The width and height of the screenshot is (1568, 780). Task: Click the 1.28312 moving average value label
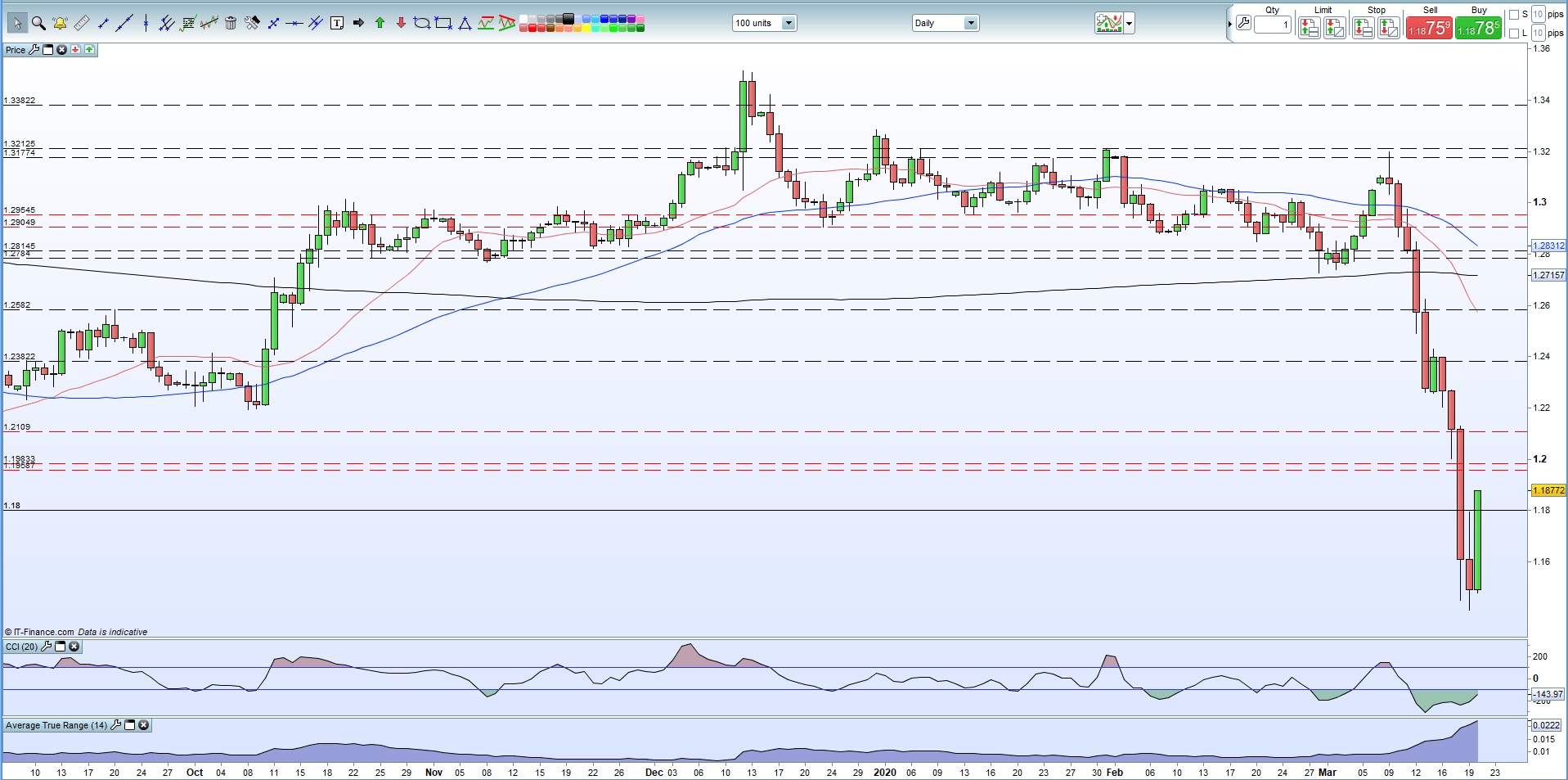tap(1548, 246)
